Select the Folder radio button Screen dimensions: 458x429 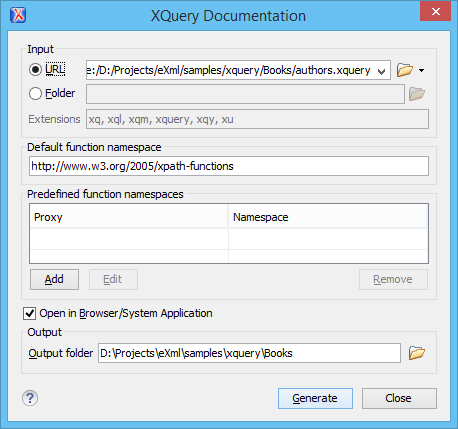(35, 94)
